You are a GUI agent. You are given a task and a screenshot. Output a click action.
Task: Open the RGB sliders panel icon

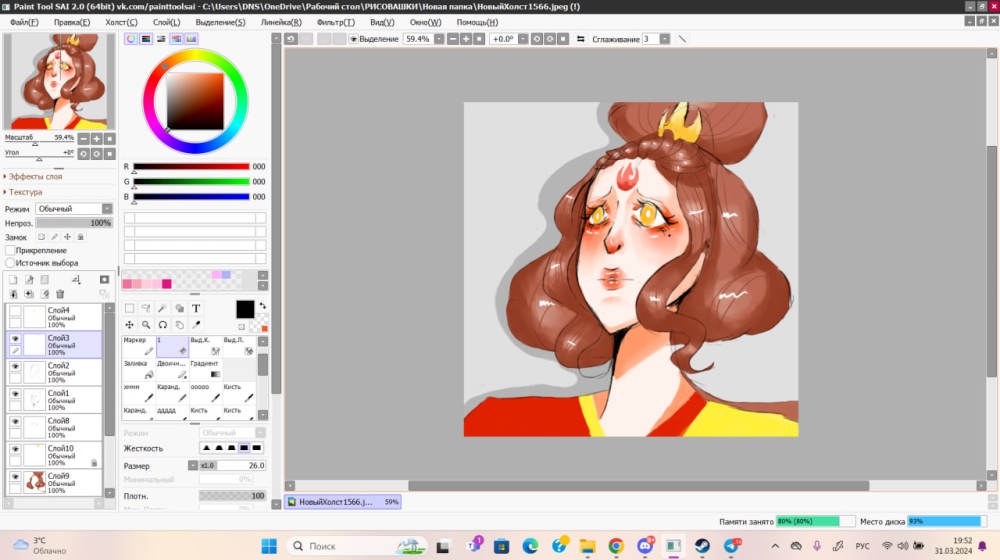[146, 39]
